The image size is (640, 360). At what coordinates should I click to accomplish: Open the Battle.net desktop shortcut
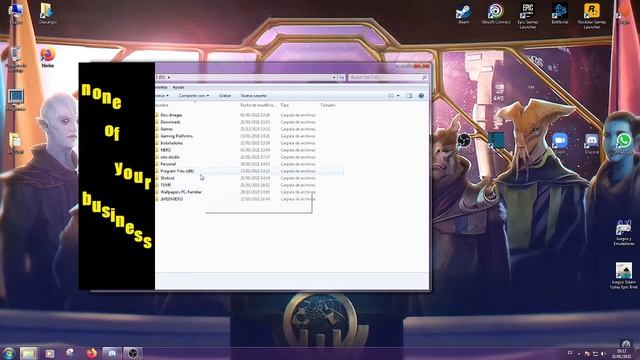click(x=560, y=14)
